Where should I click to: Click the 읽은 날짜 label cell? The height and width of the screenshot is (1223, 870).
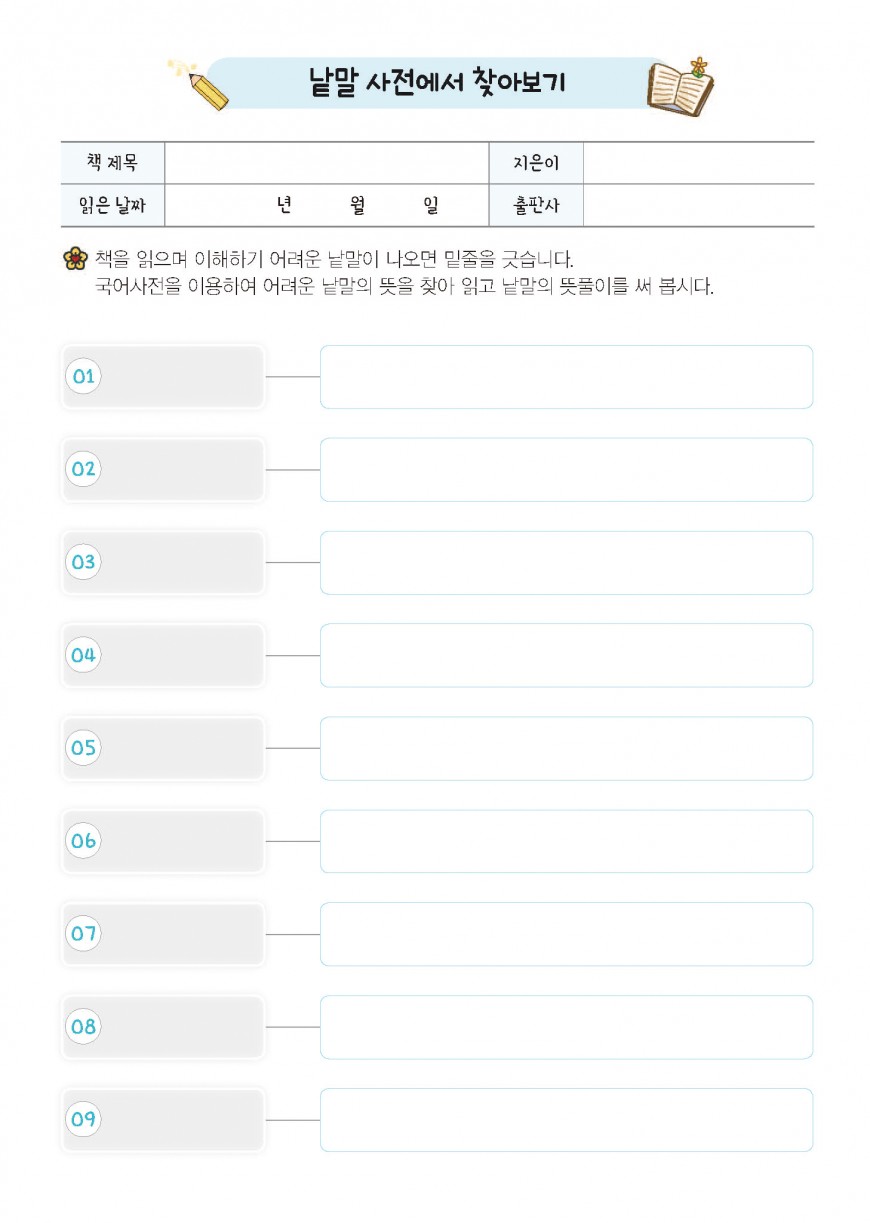[x=112, y=206]
